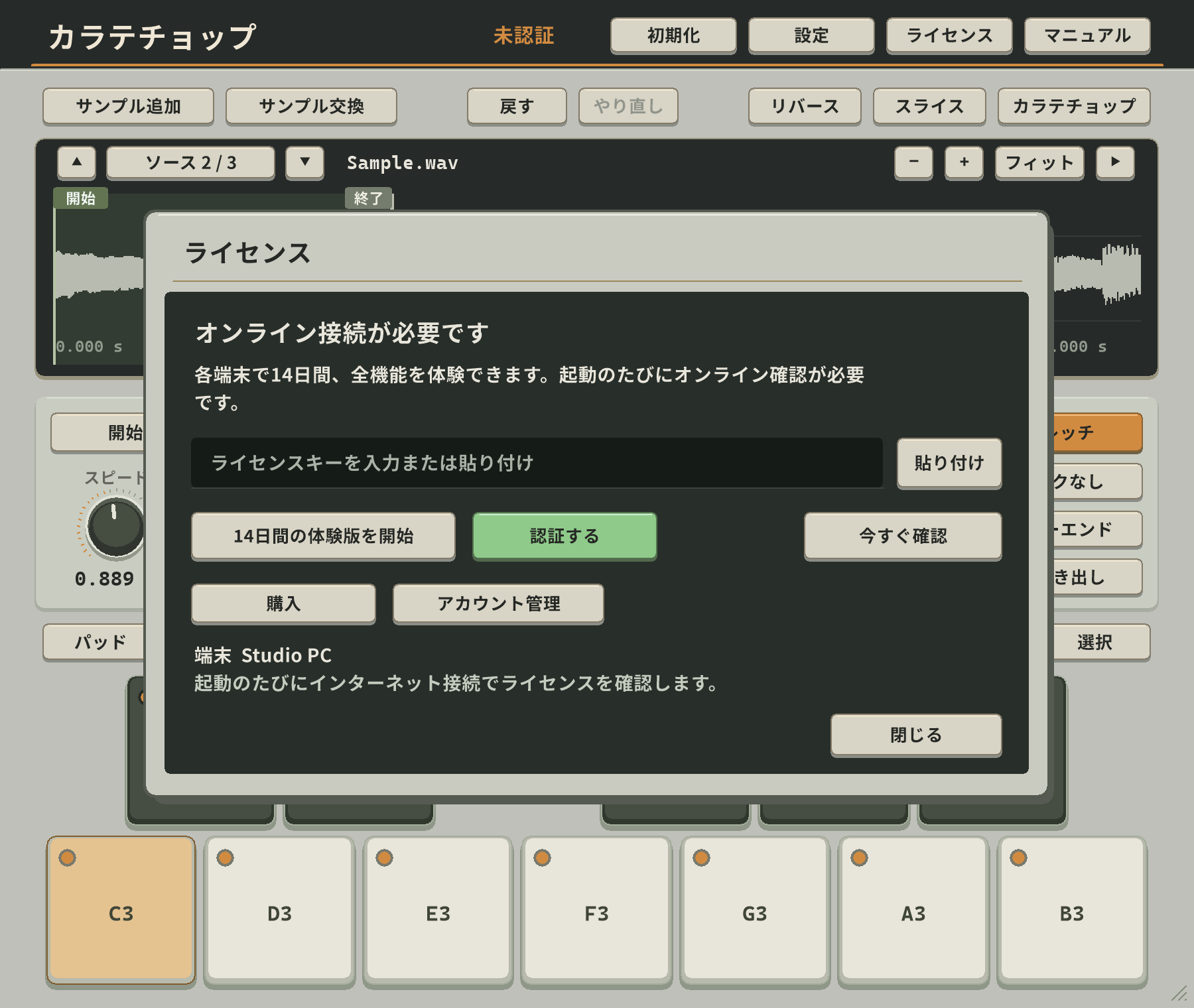Zoom in waveform with plus button
1194x1008 pixels.
964,162
